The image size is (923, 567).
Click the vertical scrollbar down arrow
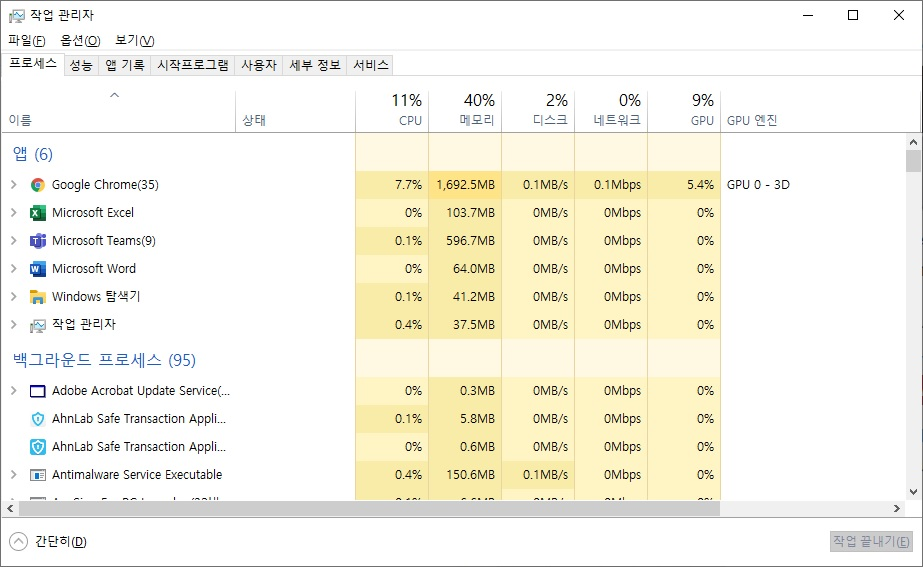pyautogui.click(x=913, y=492)
